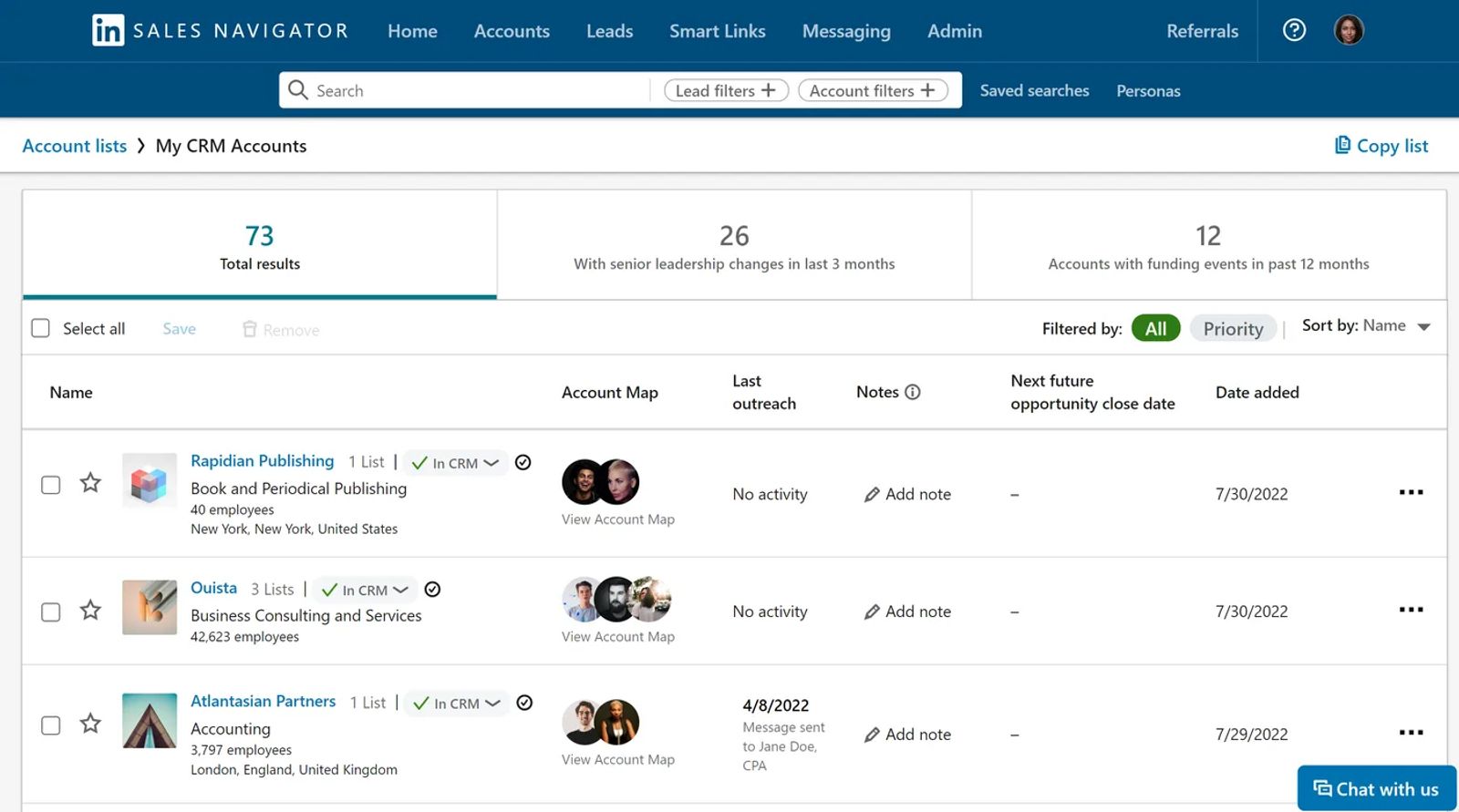Toggle the Select all checkbox

tap(40, 328)
